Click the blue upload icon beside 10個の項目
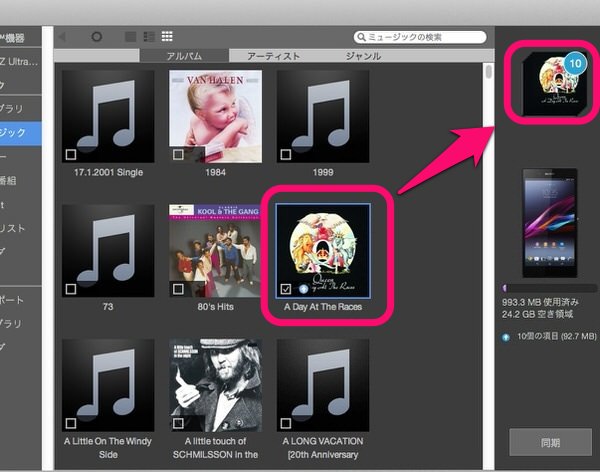600x472 pixels. pyautogui.click(x=506, y=337)
